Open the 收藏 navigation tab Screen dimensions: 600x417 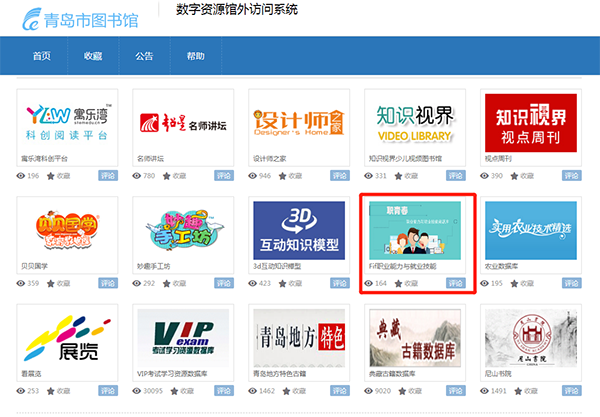click(x=93, y=56)
